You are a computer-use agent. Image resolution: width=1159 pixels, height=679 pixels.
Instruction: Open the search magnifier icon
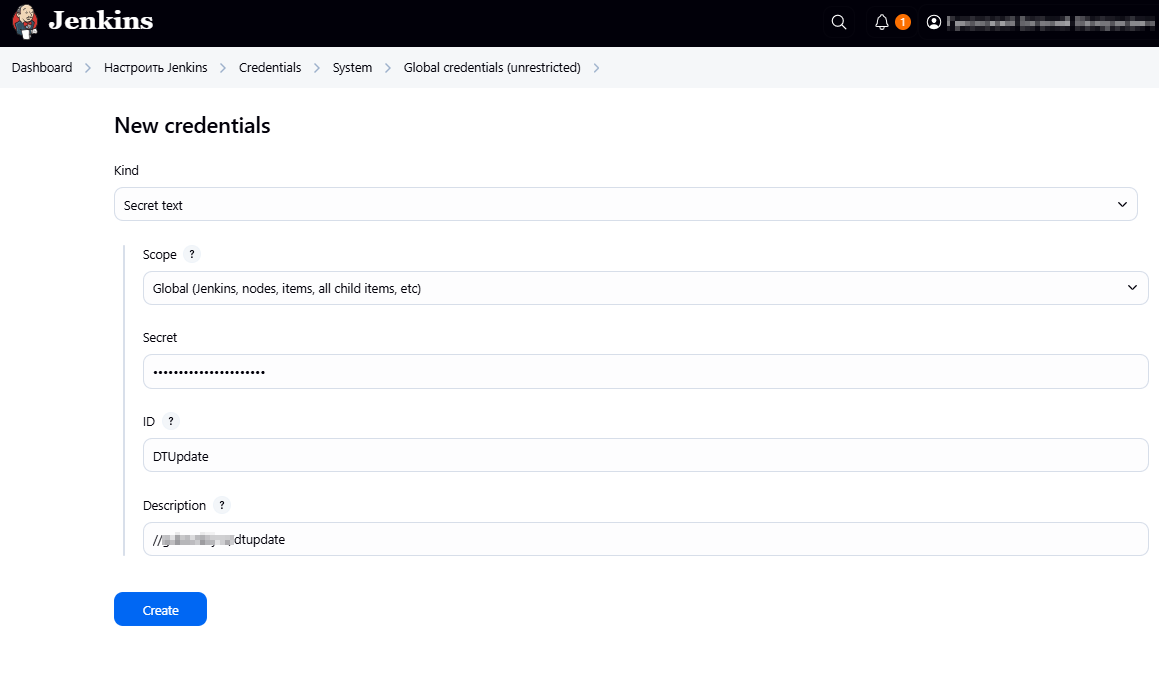point(839,22)
